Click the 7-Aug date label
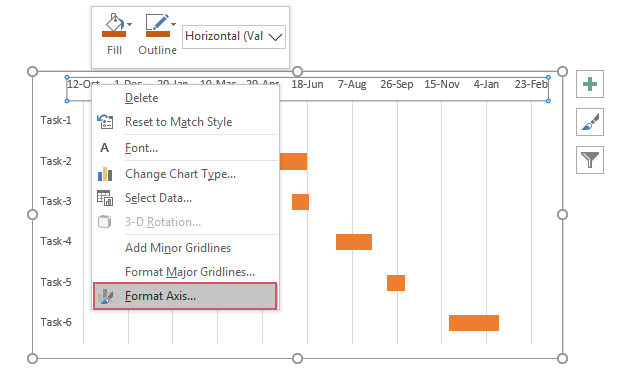620x375 pixels. coord(352,84)
